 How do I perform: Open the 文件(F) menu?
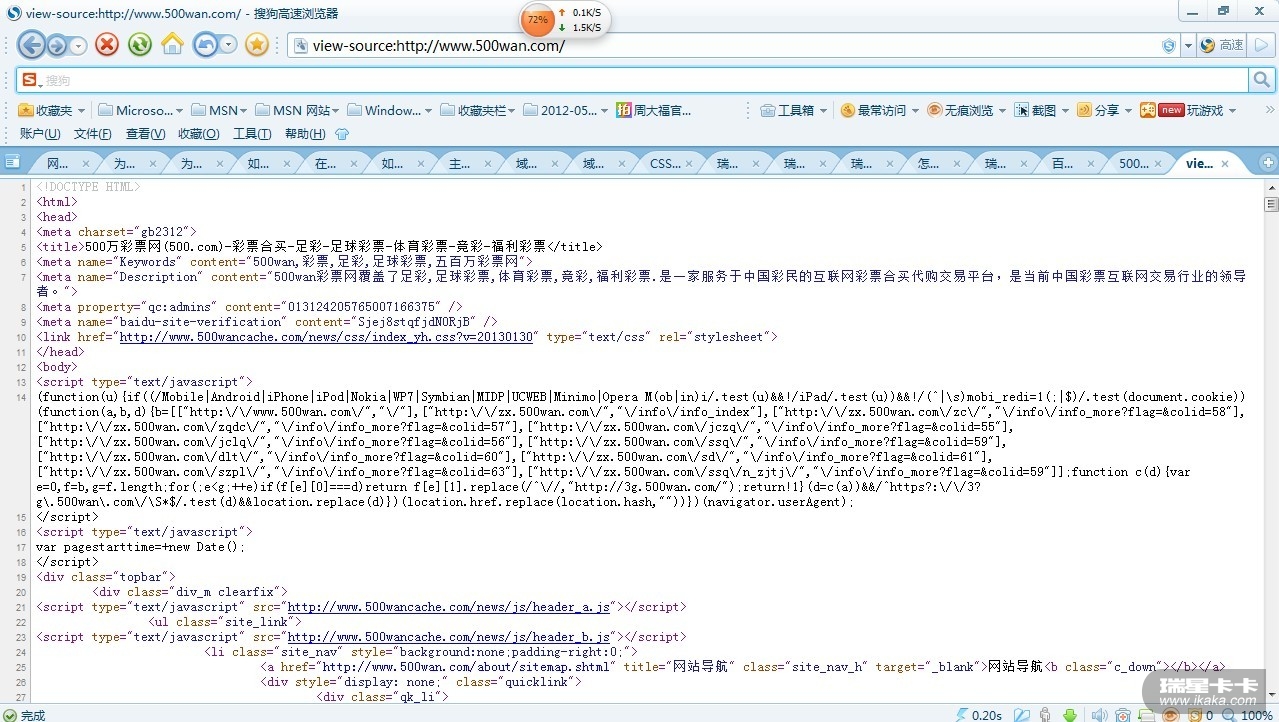(93, 134)
